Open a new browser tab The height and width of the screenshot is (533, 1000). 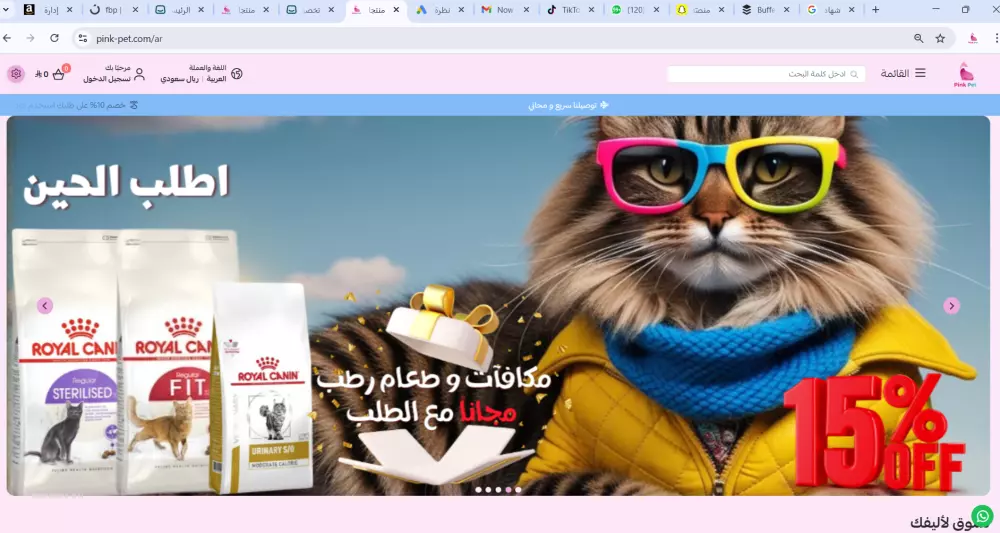(x=876, y=10)
